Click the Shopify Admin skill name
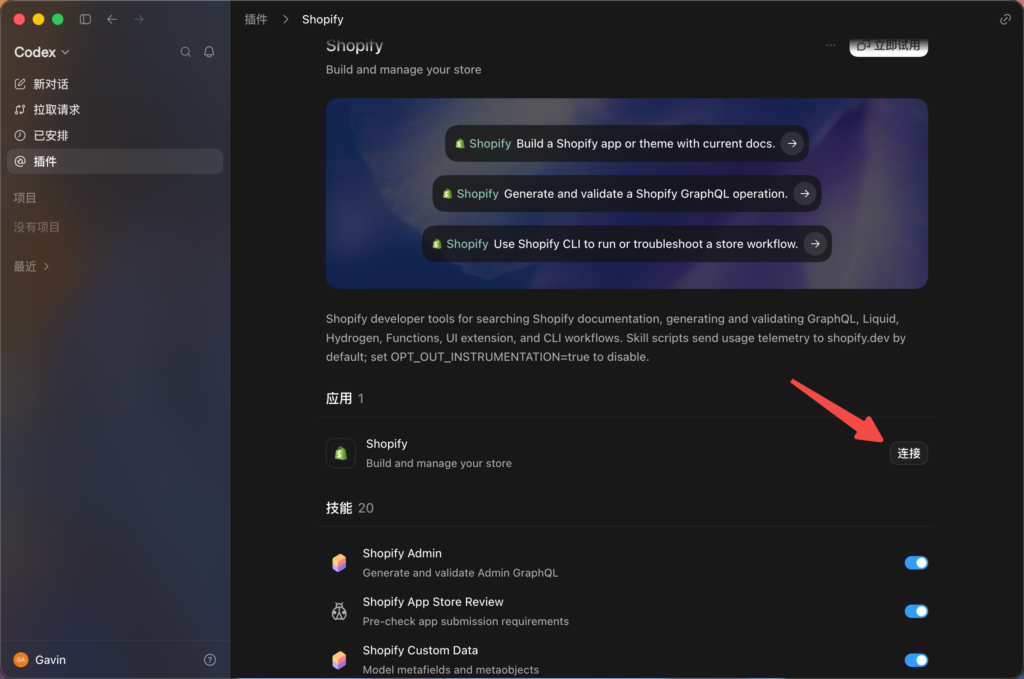 click(x=402, y=553)
